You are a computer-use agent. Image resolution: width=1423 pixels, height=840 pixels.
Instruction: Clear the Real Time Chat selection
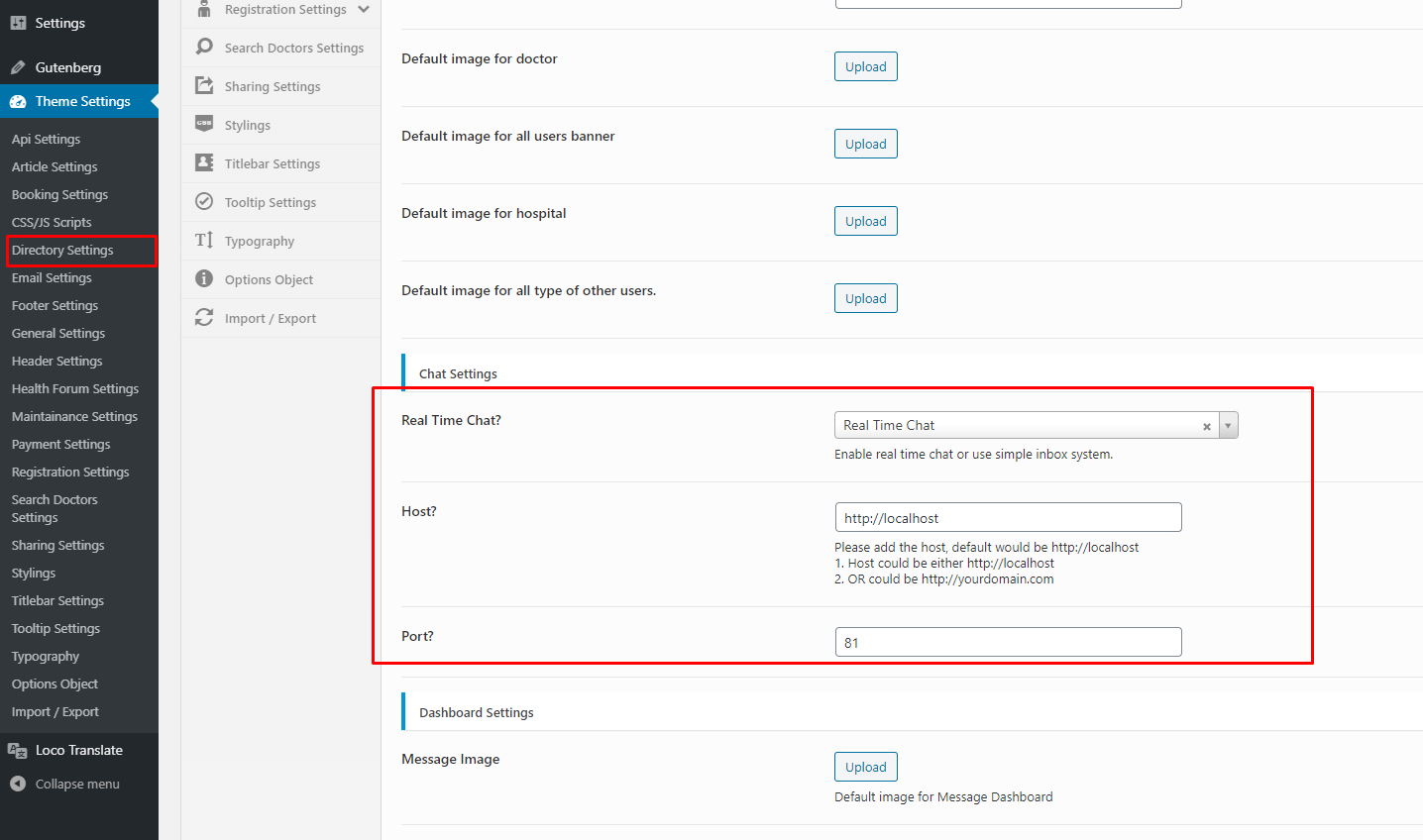point(1207,426)
